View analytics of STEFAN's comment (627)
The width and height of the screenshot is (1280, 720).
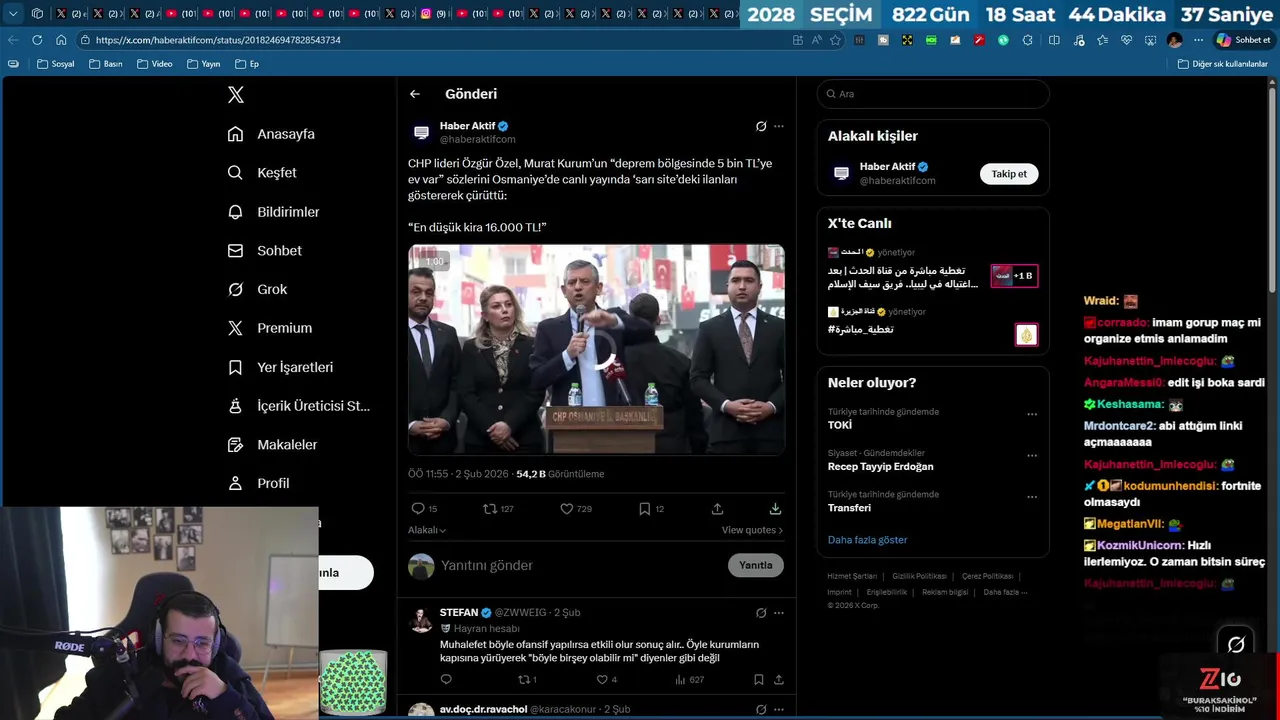[690, 680]
